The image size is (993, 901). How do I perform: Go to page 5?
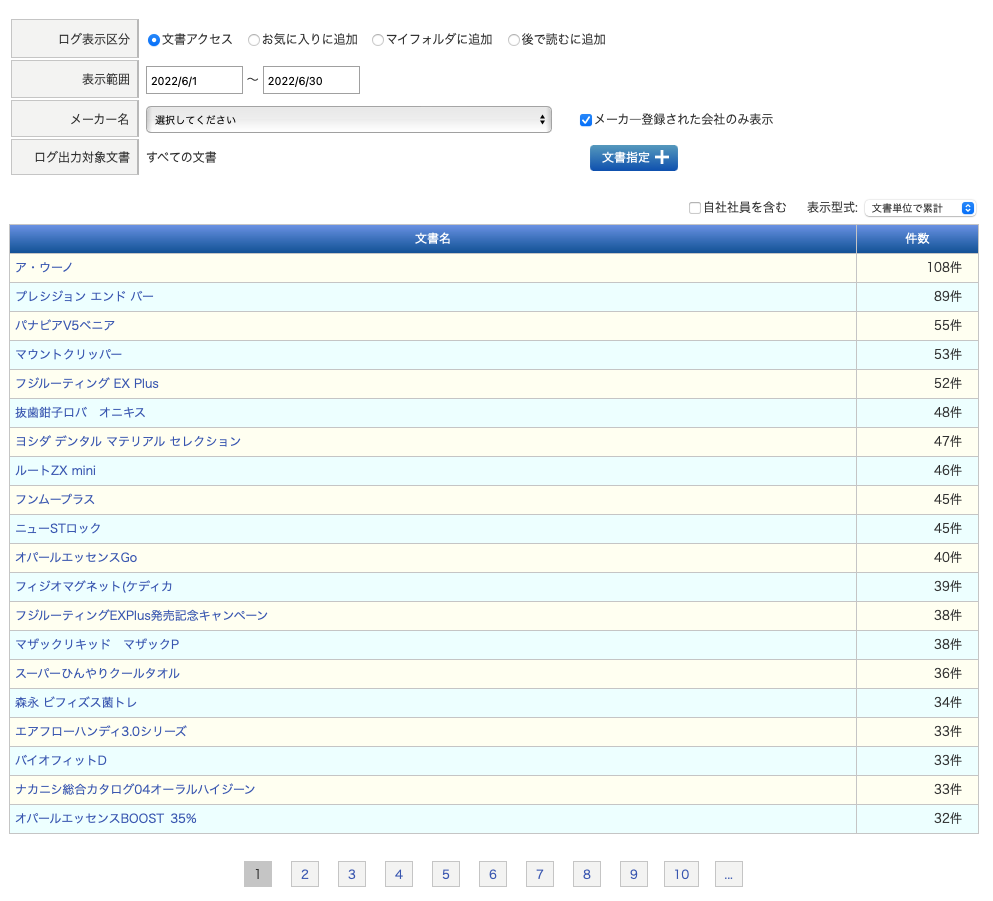(x=446, y=874)
